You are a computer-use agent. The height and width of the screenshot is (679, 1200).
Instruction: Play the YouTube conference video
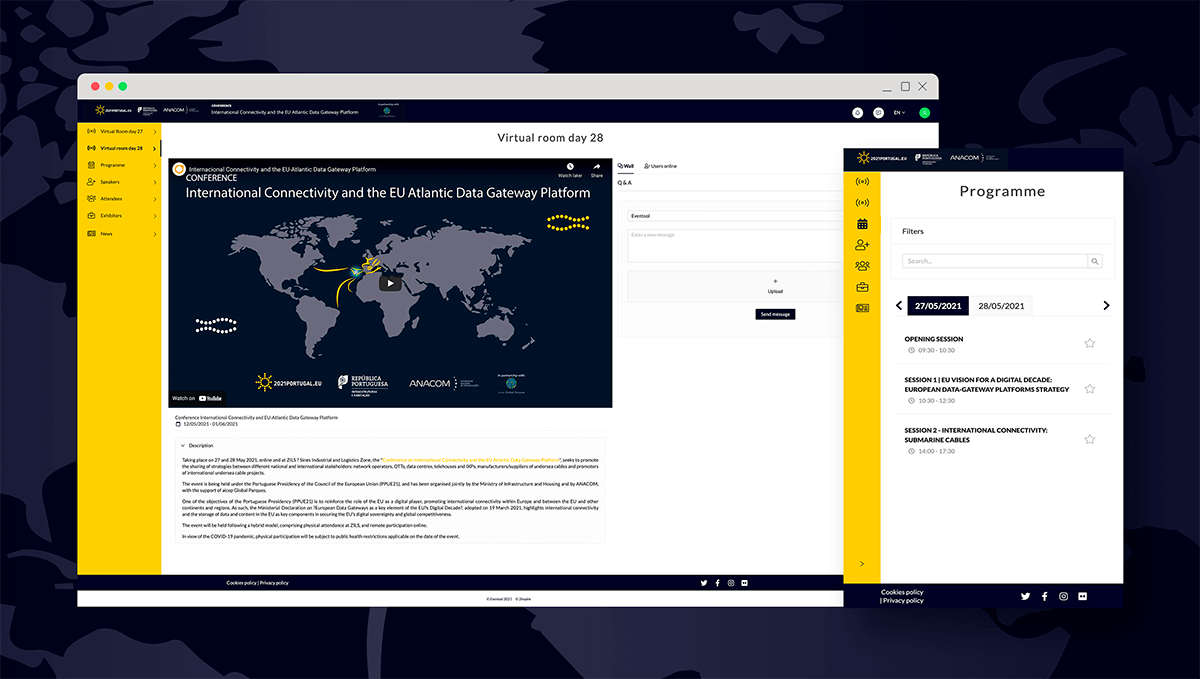tap(390, 283)
